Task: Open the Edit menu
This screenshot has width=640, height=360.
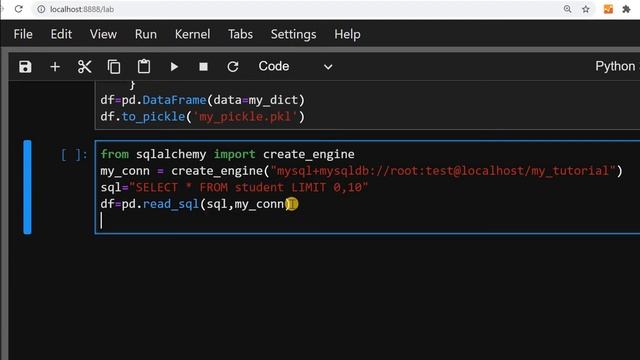Action: point(61,34)
